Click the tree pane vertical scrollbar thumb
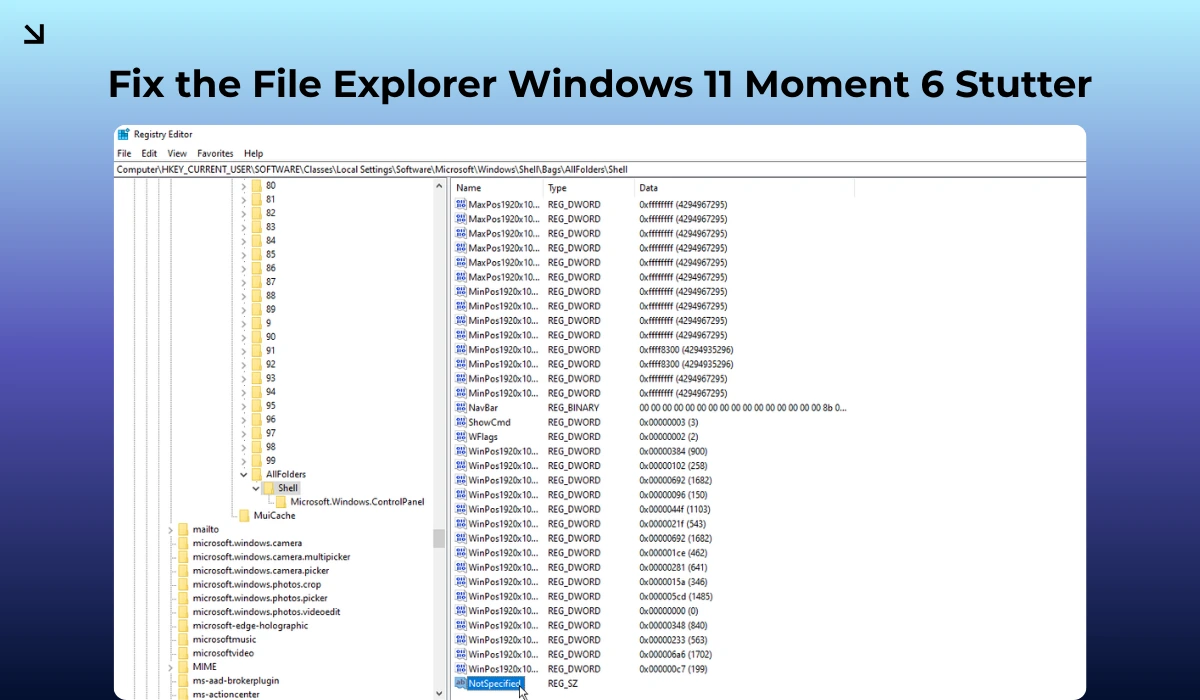1200x700 pixels. pyautogui.click(x=439, y=538)
